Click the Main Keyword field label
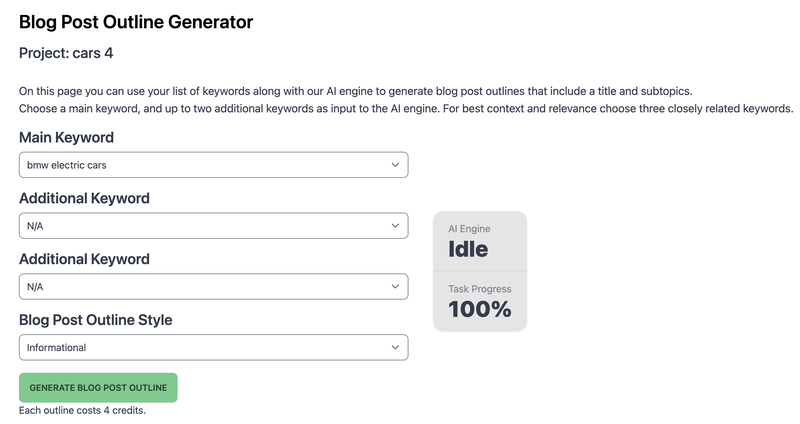The width and height of the screenshot is (800, 424). pyautogui.click(x=66, y=138)
